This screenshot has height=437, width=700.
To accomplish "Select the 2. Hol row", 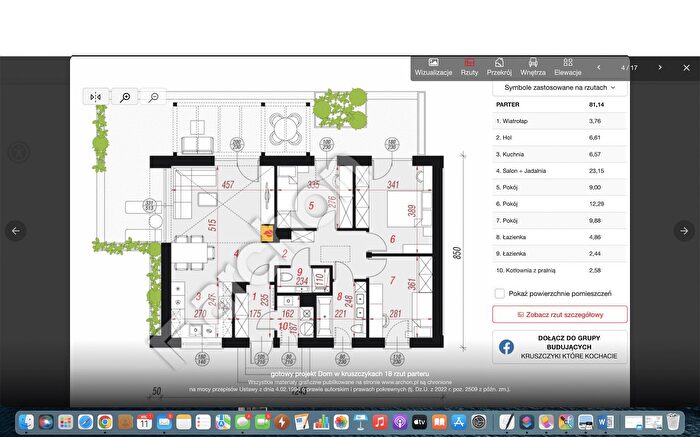I will (560, 137).
